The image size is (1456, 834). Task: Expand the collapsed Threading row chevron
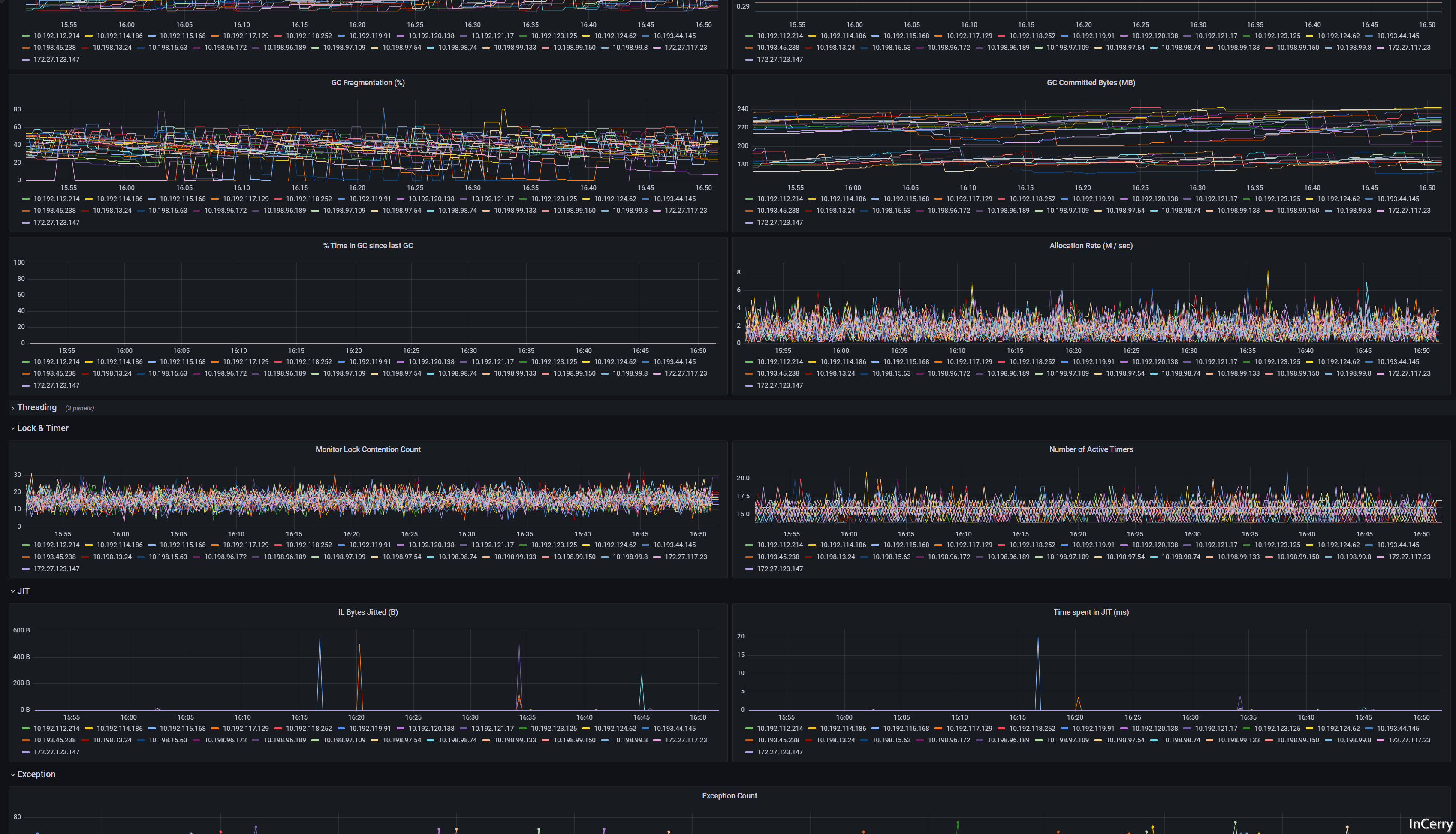tap(12, 408)
